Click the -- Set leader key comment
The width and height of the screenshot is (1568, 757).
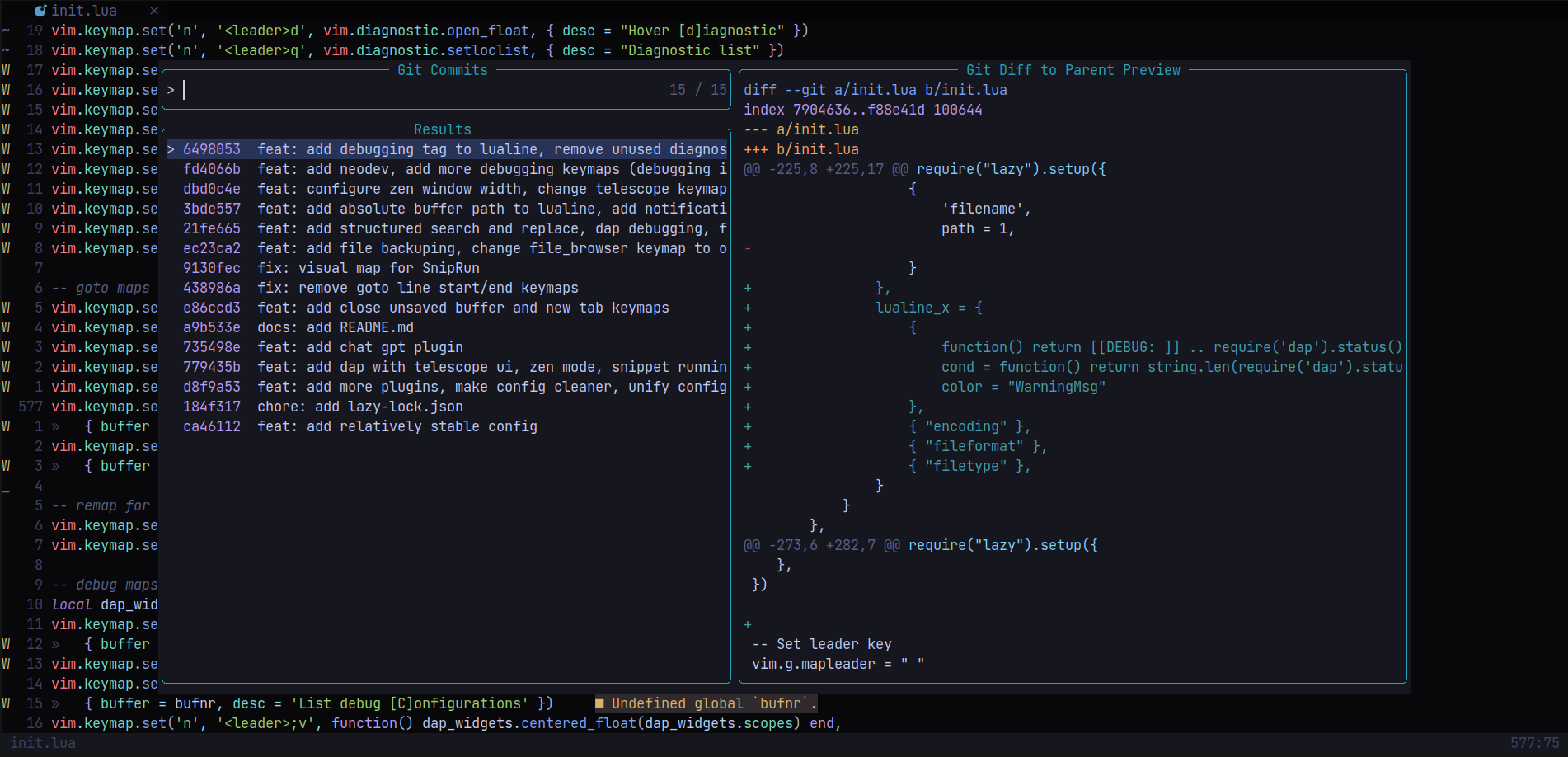click(x=822, y=644)
